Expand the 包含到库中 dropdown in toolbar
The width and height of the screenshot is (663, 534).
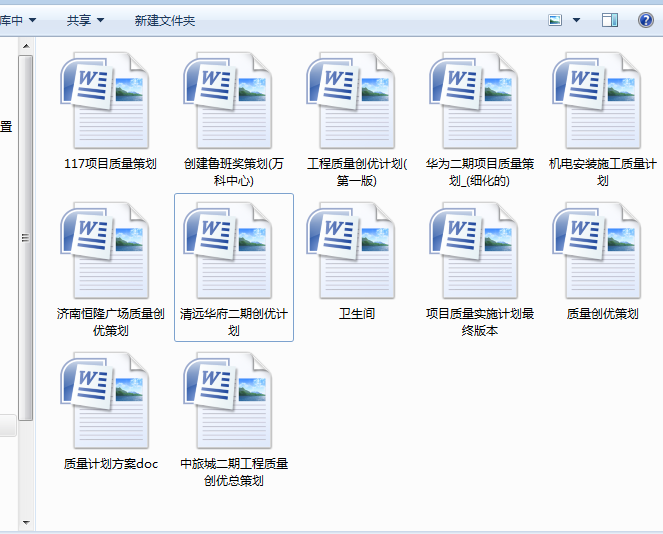(x=18, y=20)
